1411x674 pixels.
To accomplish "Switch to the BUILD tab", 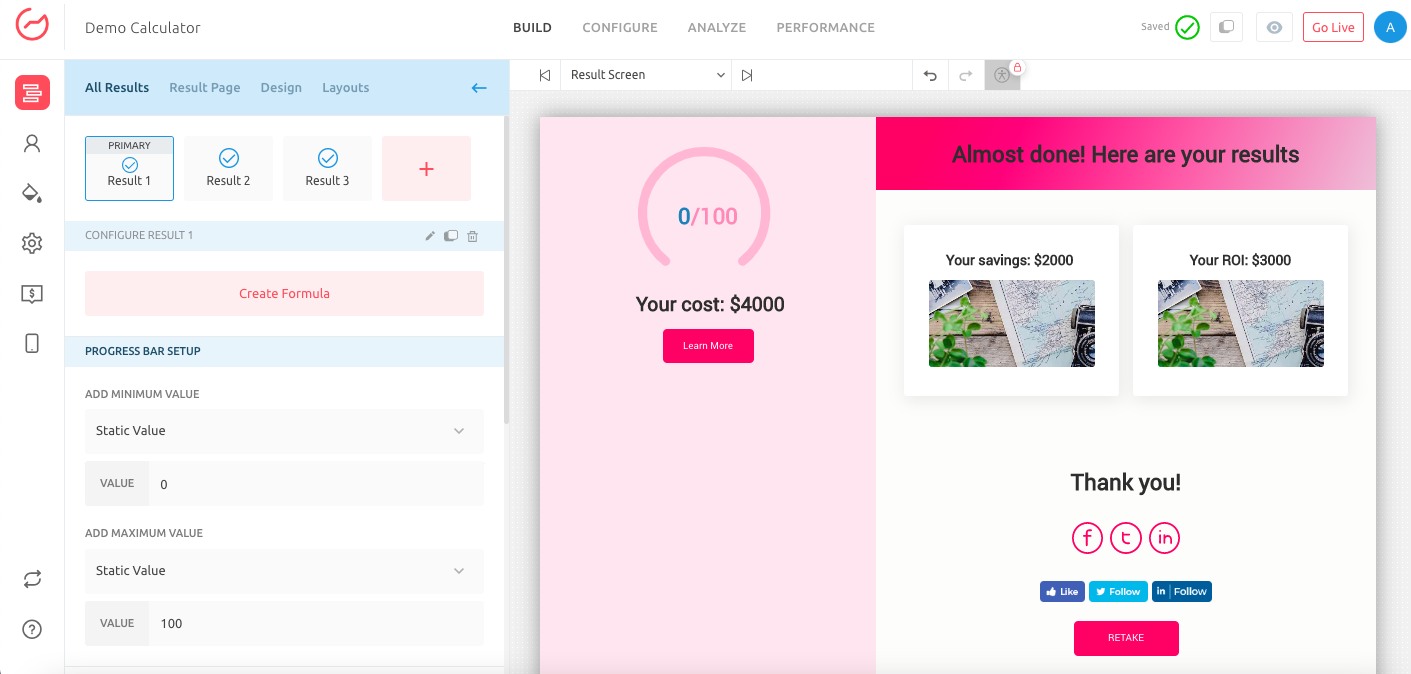I will click(x=532, y=28).
